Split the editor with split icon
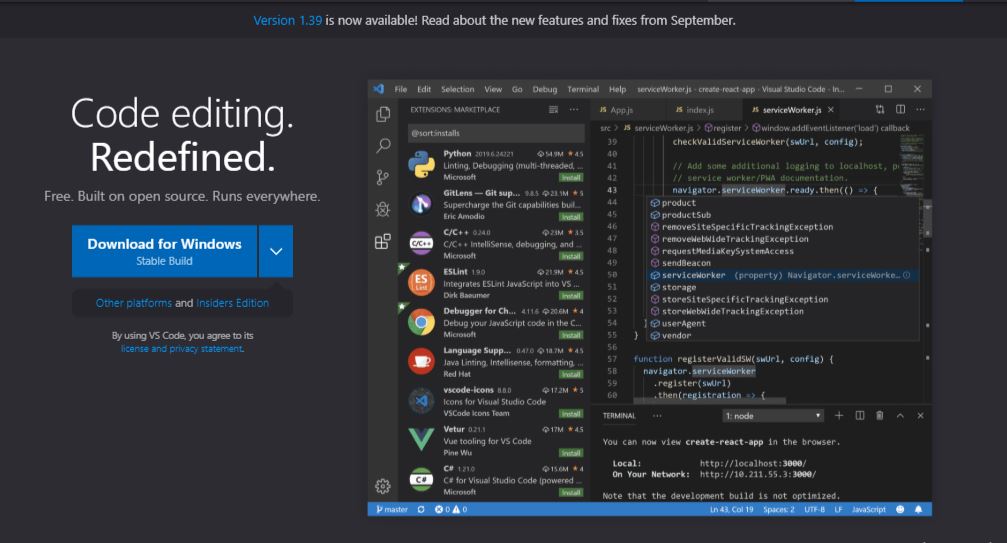 pos(900,110)
